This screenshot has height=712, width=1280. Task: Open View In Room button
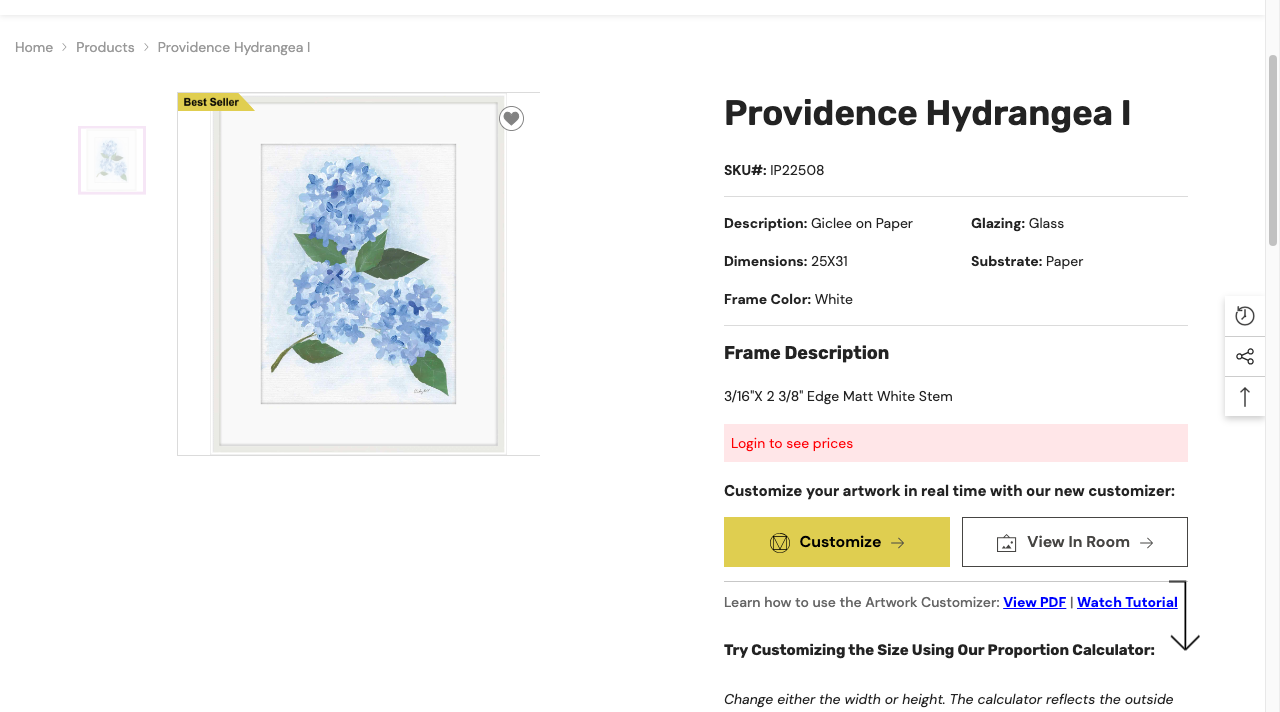click(x=1075, y=542)
